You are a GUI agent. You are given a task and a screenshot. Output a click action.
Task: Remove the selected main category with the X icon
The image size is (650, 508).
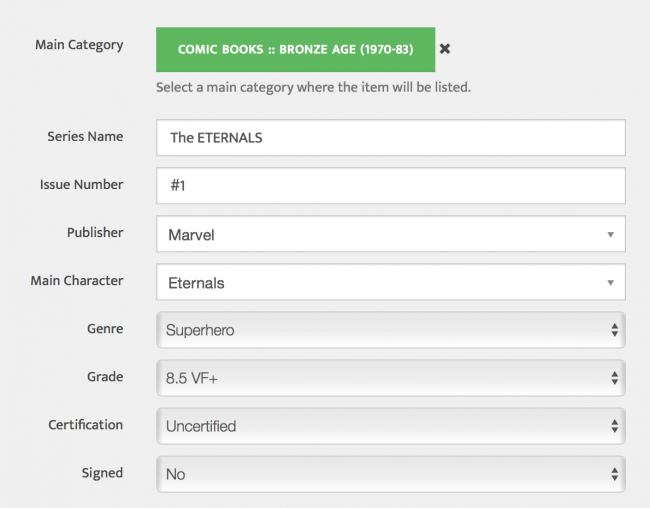[x=445, y=48]
